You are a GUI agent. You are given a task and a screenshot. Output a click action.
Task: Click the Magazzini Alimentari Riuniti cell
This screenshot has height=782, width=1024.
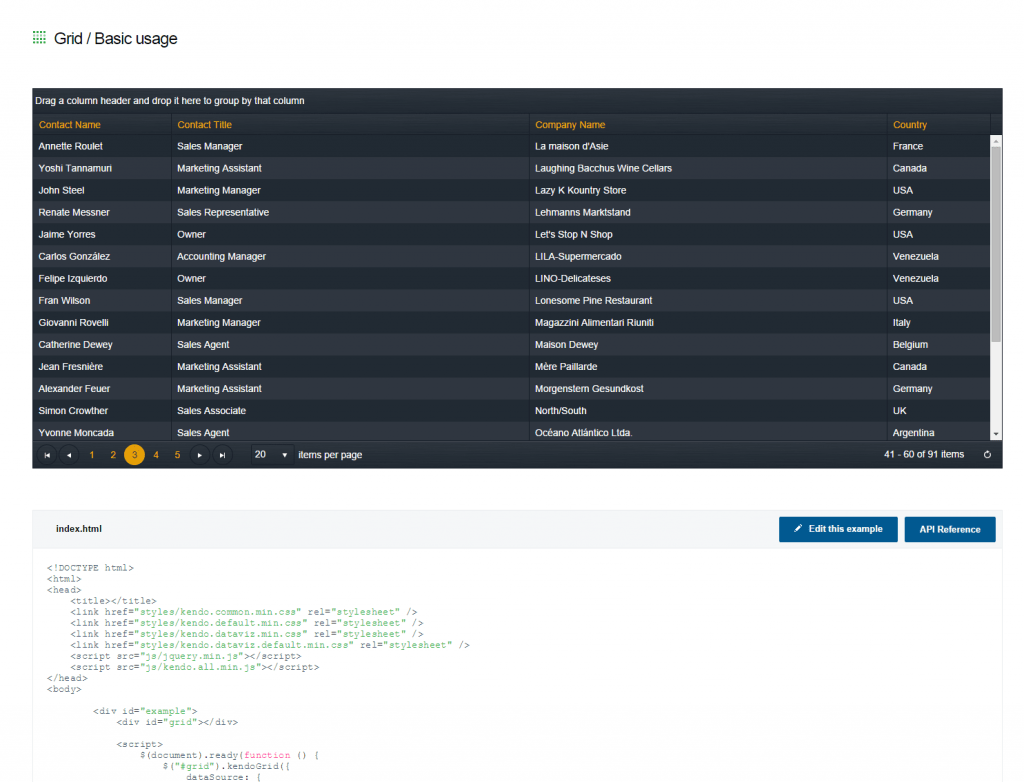(x=708, y=323)
